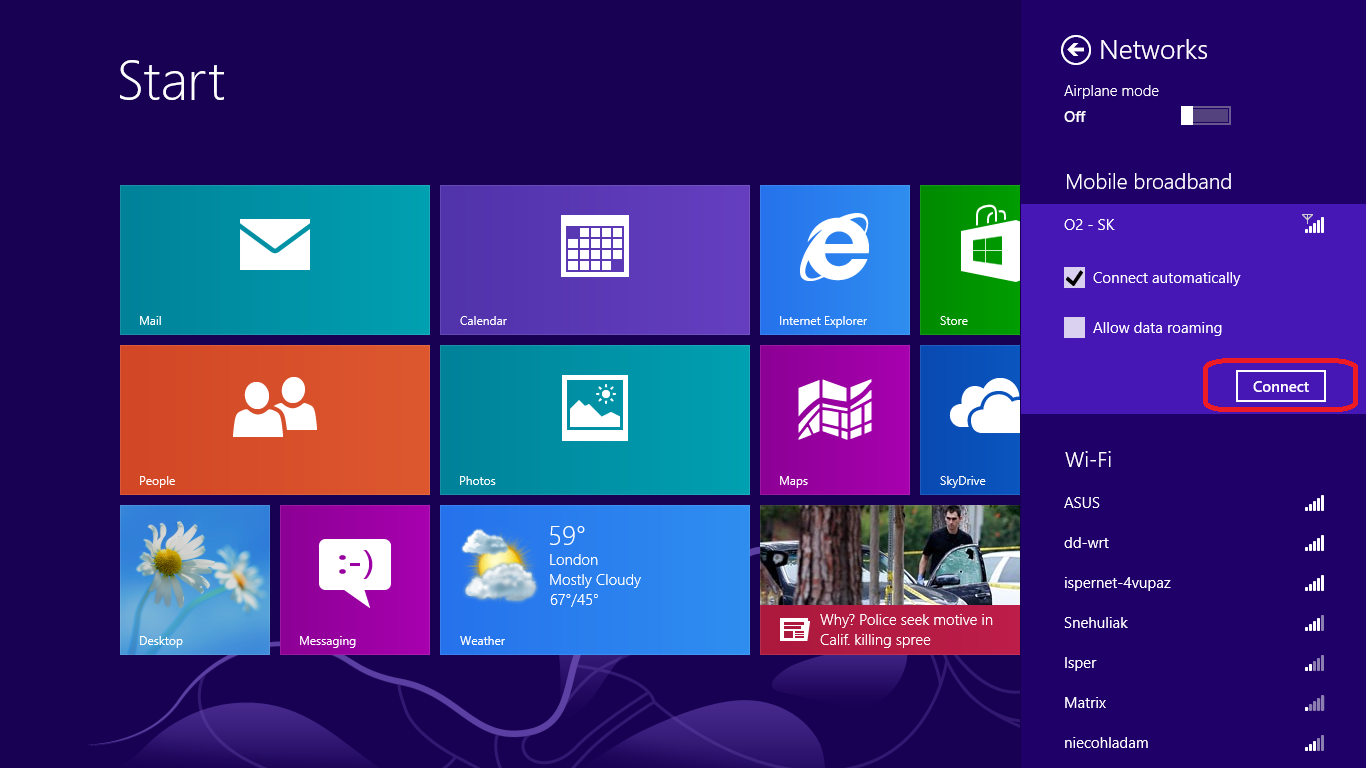
Task: Open Internet Explorer tile
Action: (x=834, y=259)
